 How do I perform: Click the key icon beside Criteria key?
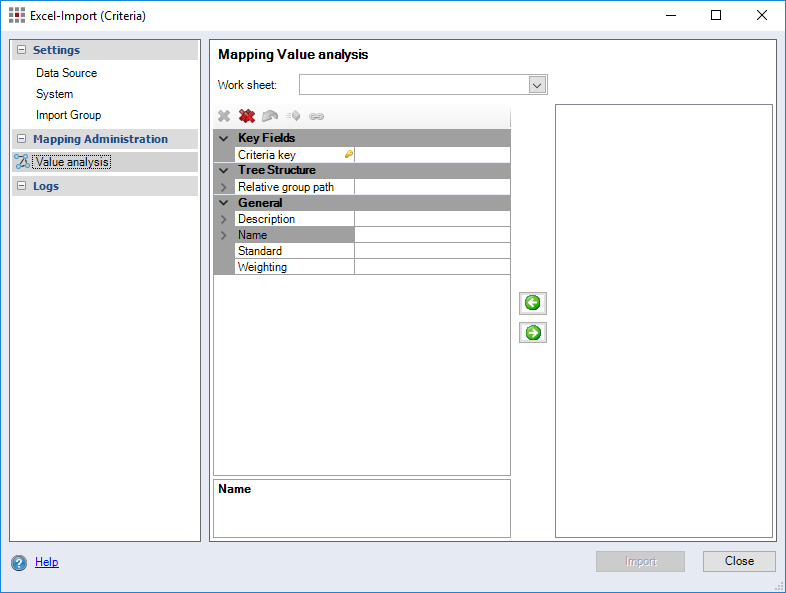(x=349, y=155)
